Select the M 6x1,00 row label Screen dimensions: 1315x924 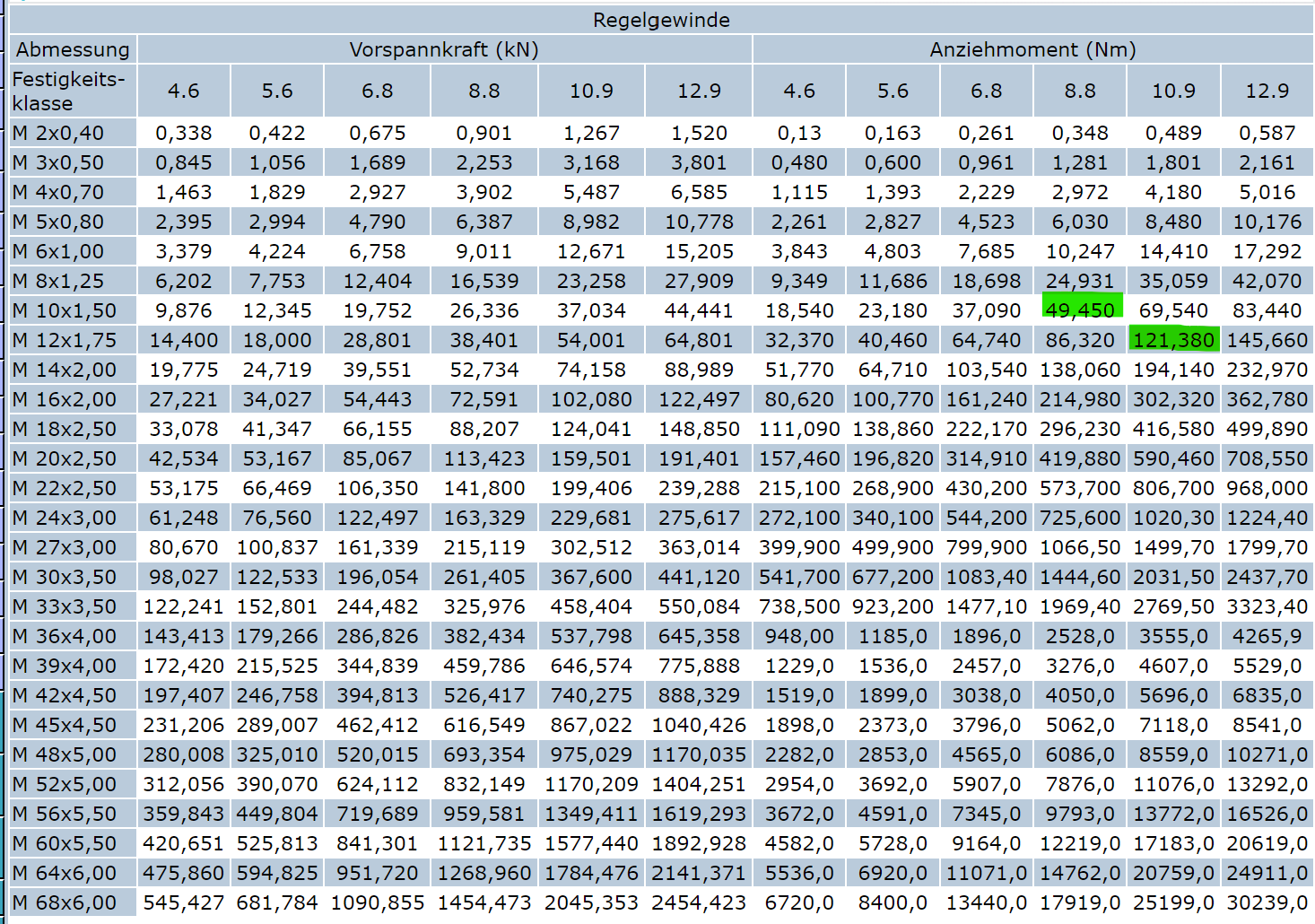[x=73, y=251]
